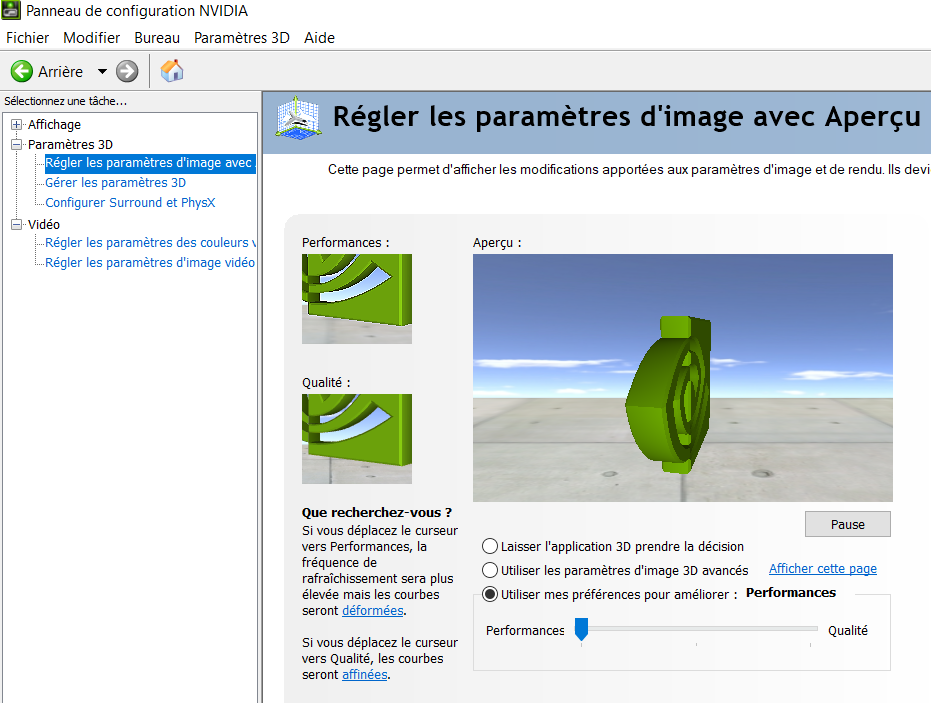Open Gérer les paramètres 3D
The width and height of the screenshot is (931, 703).
116,183
